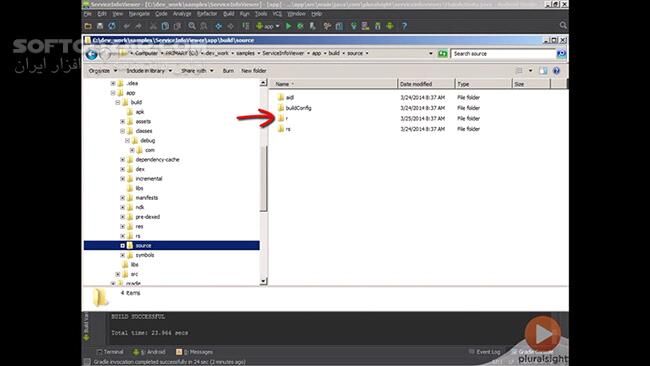Click Sync Project with Gradle icon
The width and height of the screenshot is (650, 366).
pos(354,26)
